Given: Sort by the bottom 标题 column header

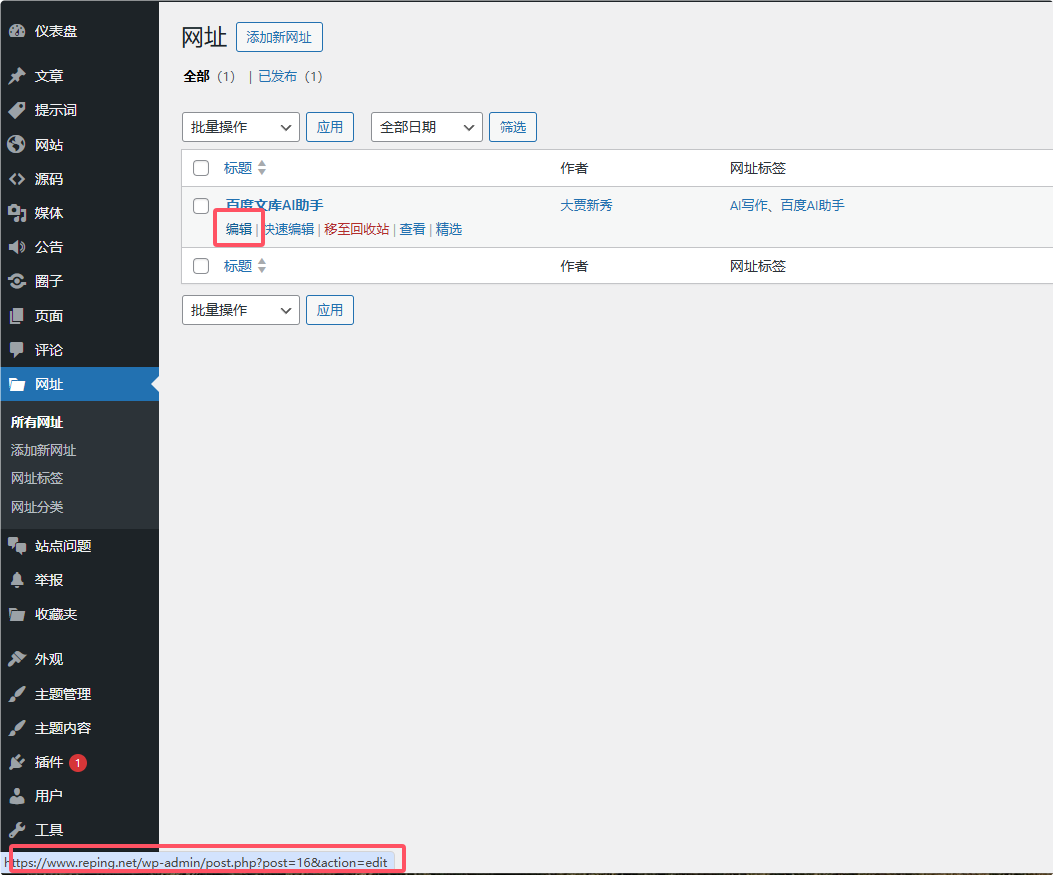Looking at the screenshot, I should pyautogui.click(x=238, y=266).
